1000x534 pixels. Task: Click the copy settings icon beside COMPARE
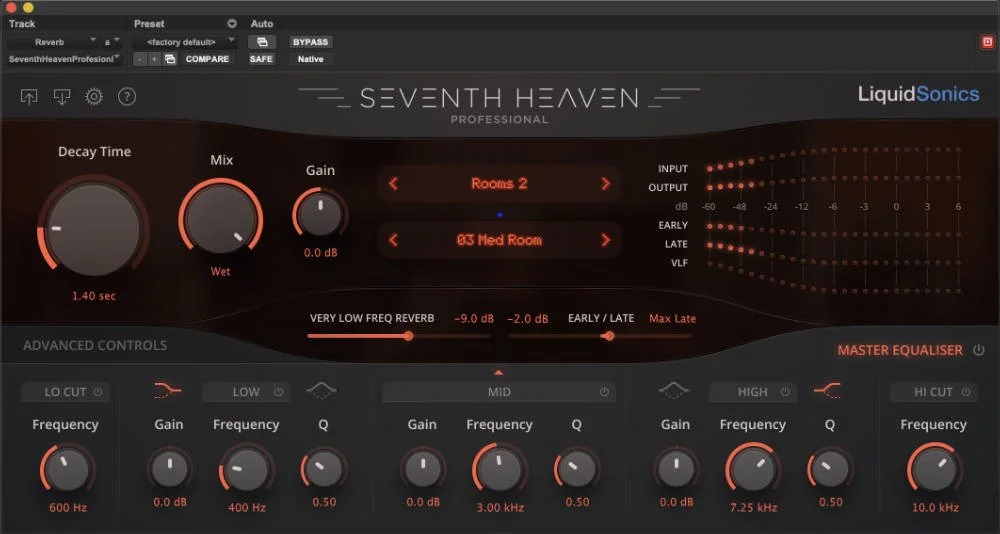click(x=170, y=59)
